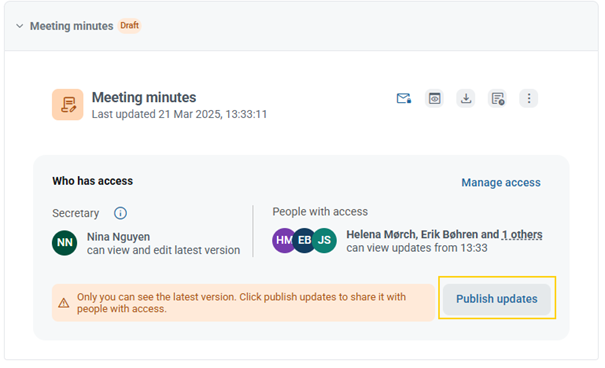Screen dimensions: 605x368
Task: Click the document settings icon beside download
Action: pos(497,98)
